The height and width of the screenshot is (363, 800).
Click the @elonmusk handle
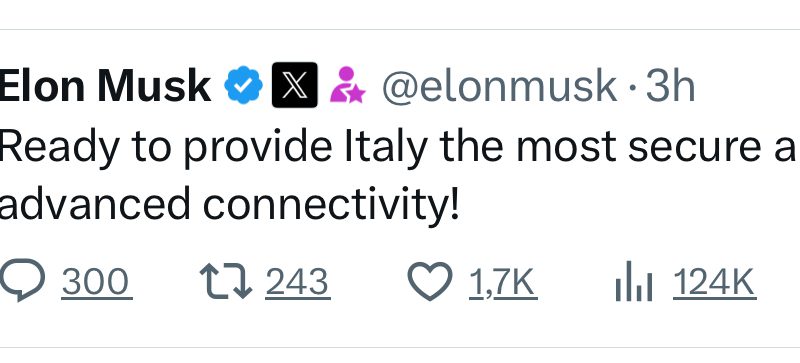pyautogui.click(x=500, y=87)
